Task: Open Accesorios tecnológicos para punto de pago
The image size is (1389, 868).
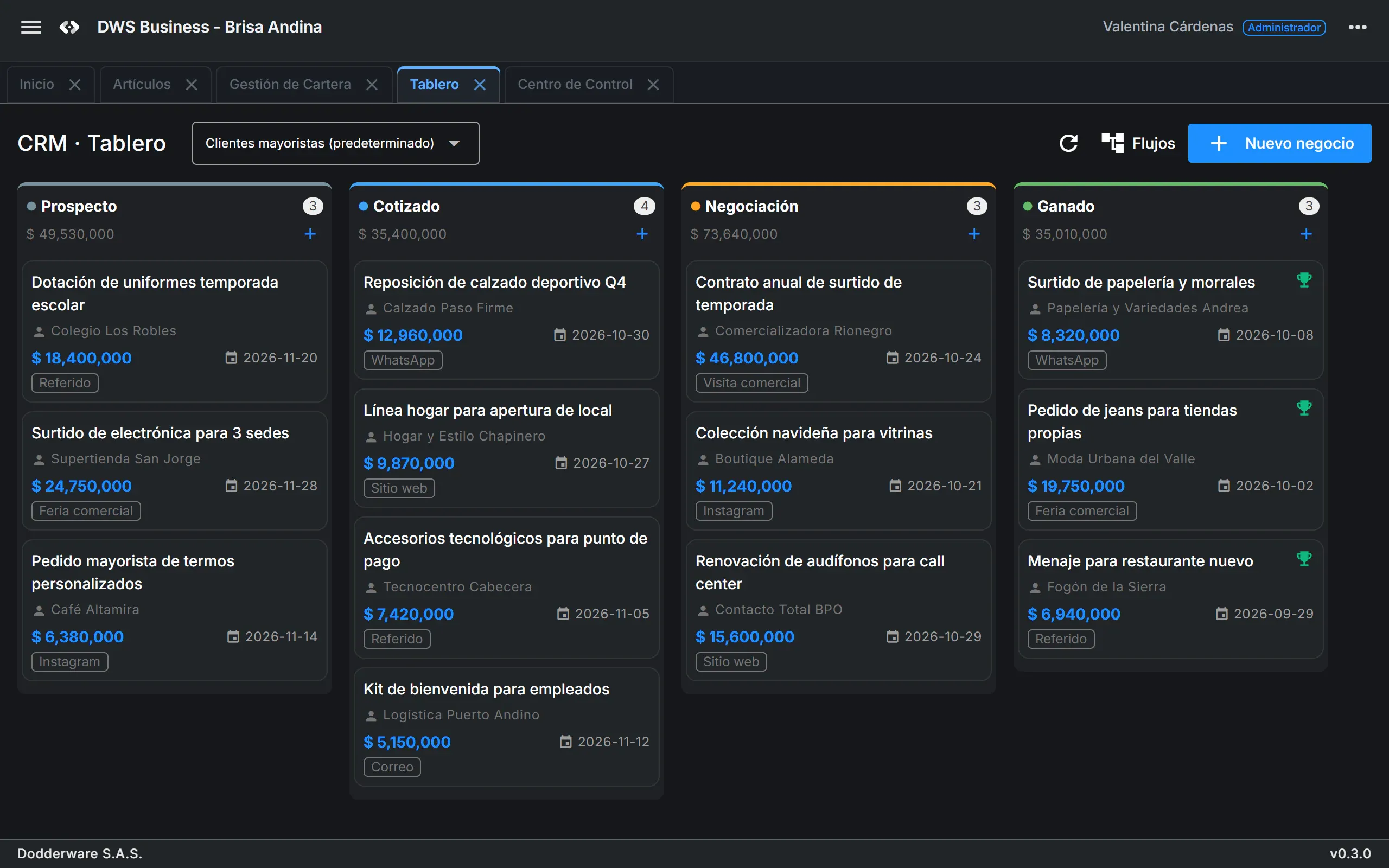Action: coord(506,588)
